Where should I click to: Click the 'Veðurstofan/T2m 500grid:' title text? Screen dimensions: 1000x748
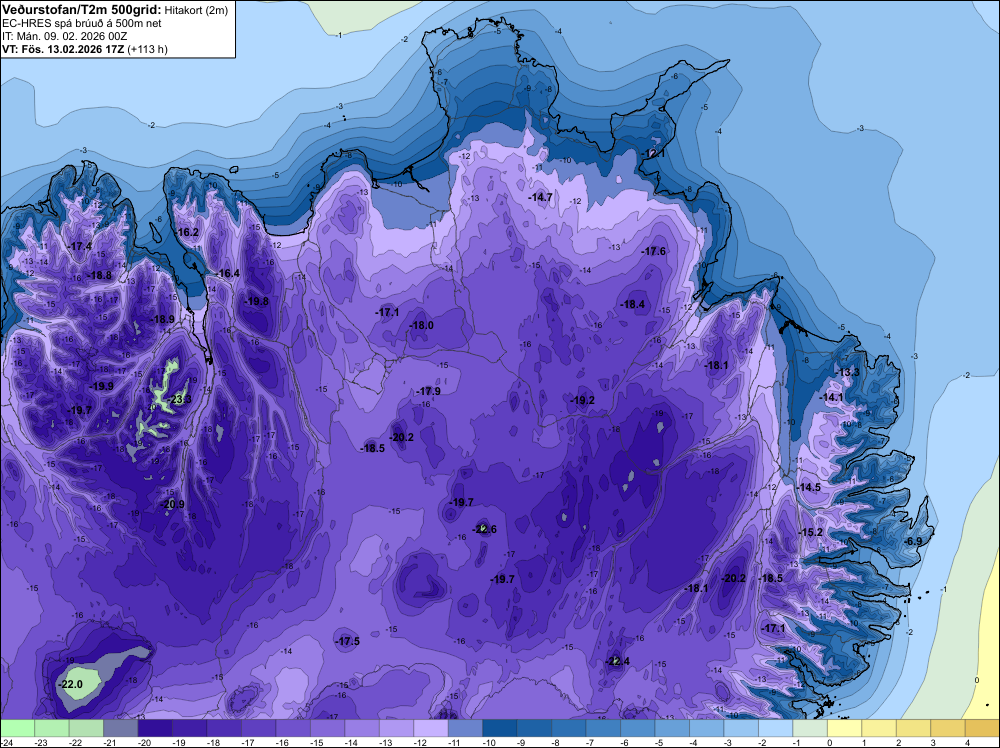(x=82, y=9)
